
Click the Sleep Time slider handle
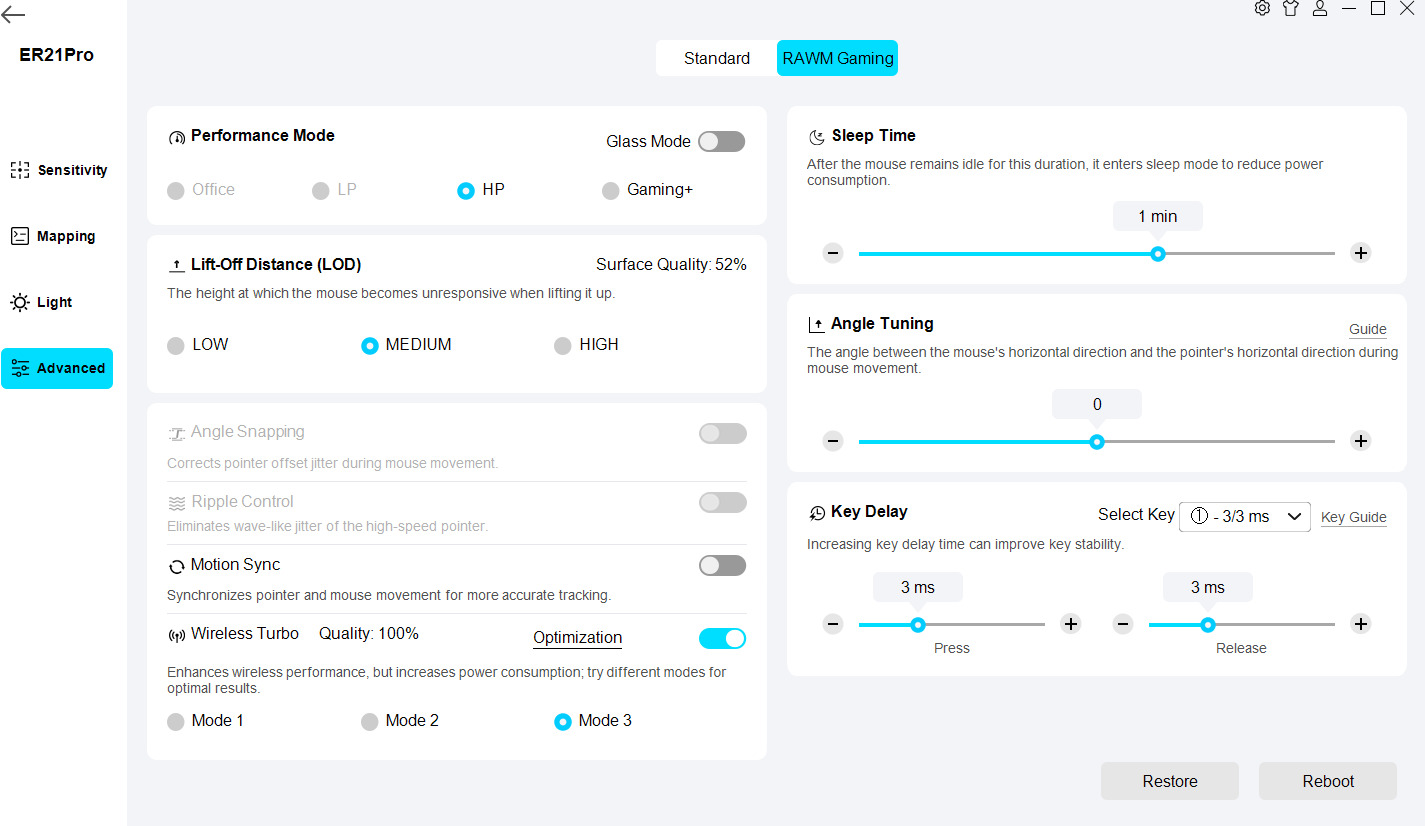tap(1157, 254)
